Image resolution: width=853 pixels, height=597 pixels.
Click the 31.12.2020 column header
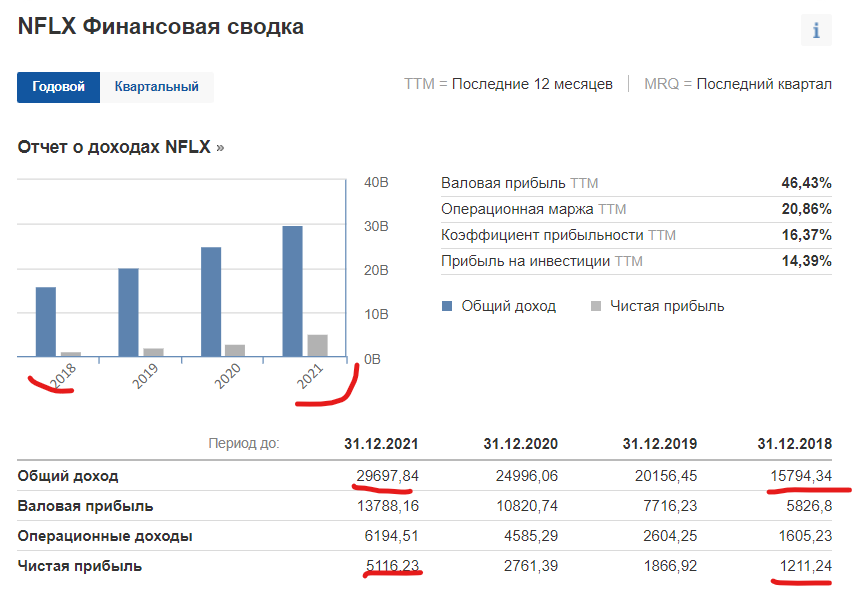(521, 444)
